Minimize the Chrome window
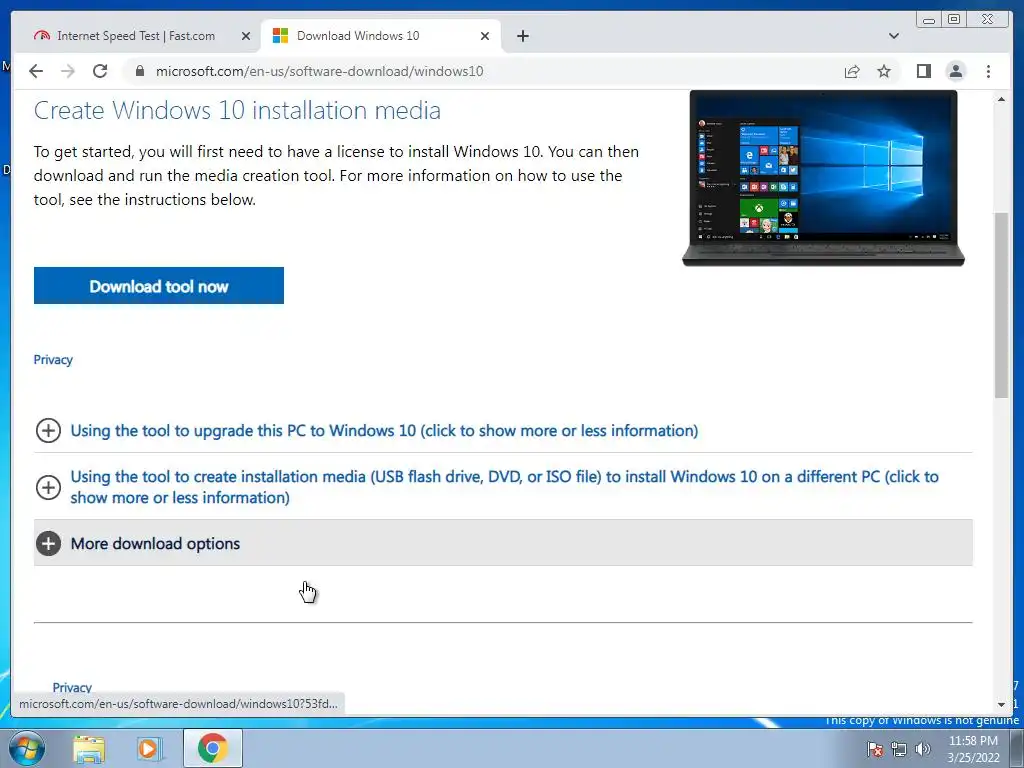 click(x=929, y=20)
